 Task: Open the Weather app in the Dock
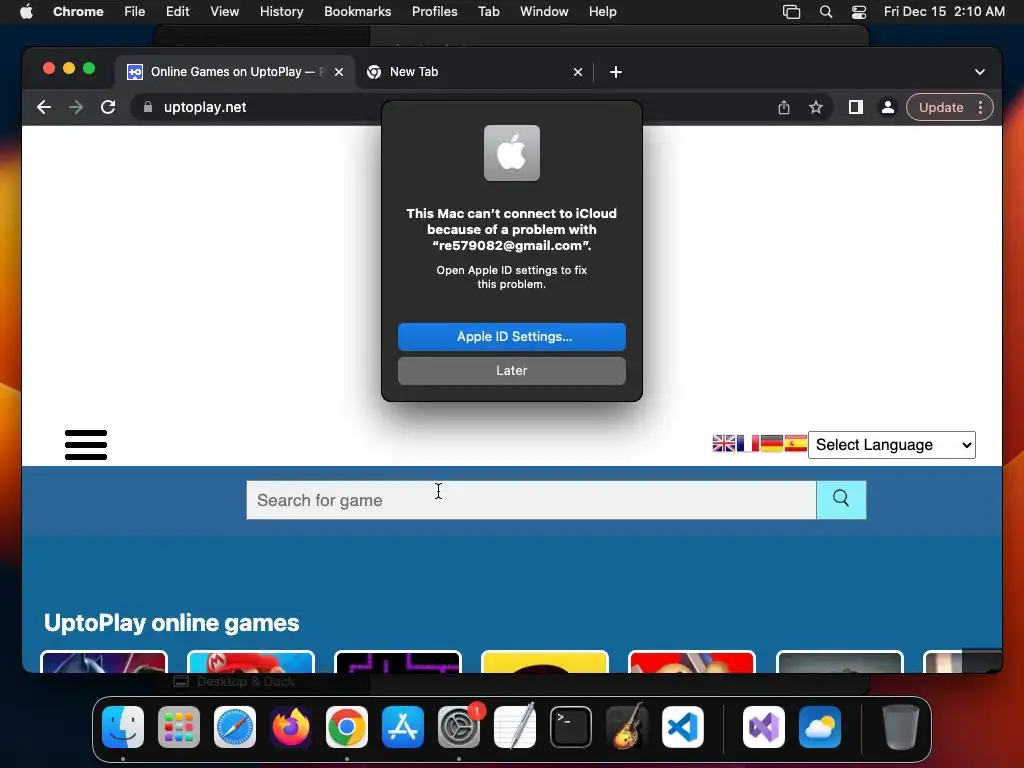(820, 727)
